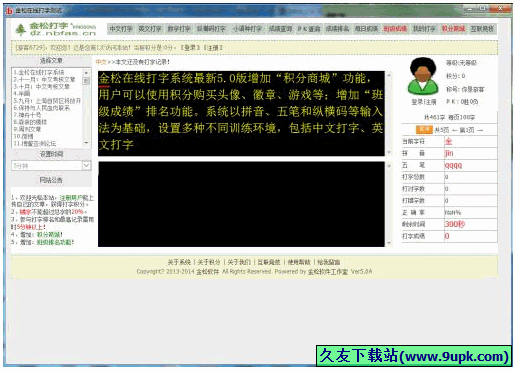This screenshot has height=370, width=515.
Task: Open 关于积分 footer link
Action: [209, 262]
